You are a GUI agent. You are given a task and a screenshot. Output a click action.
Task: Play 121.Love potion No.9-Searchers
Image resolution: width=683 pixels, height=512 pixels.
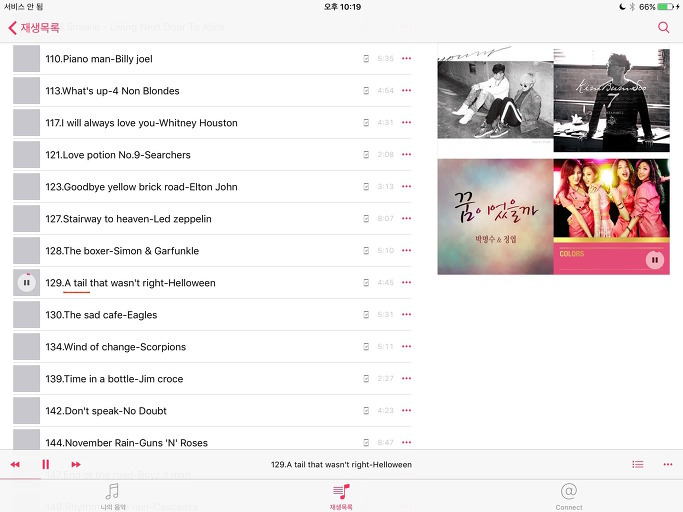click(x=118, y=155)
